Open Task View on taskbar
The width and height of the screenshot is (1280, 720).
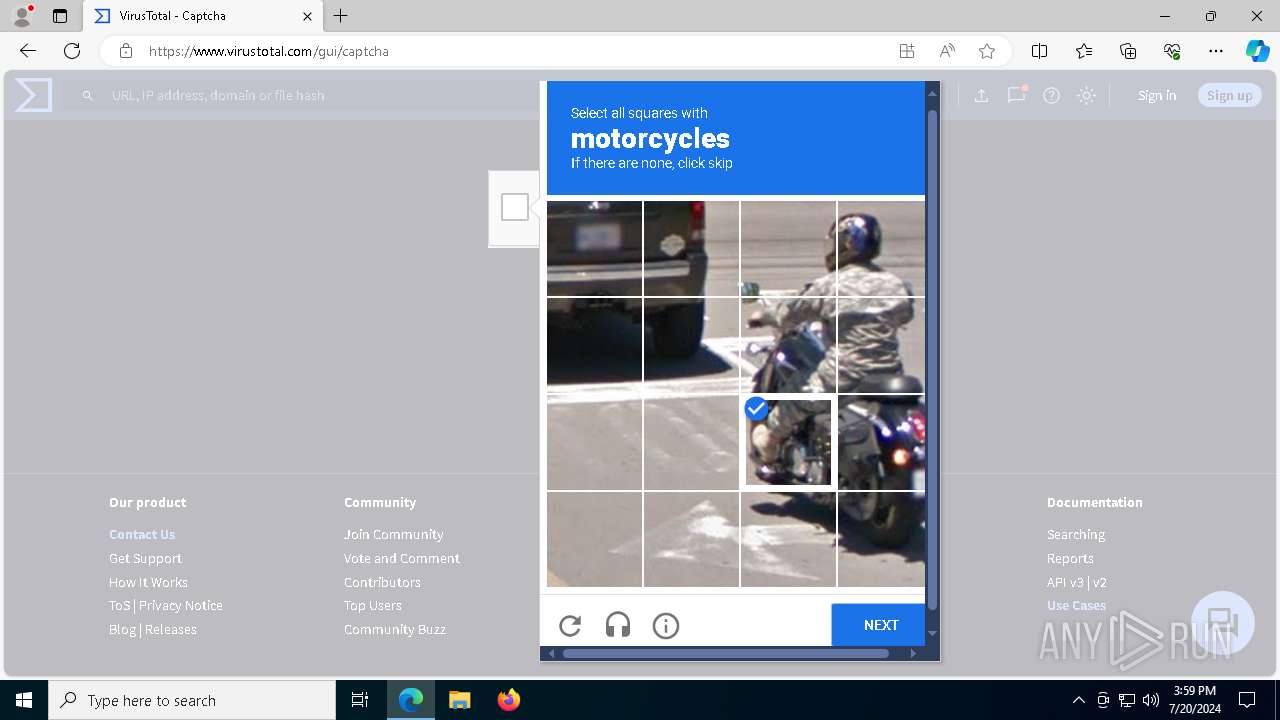pos(360,700)
